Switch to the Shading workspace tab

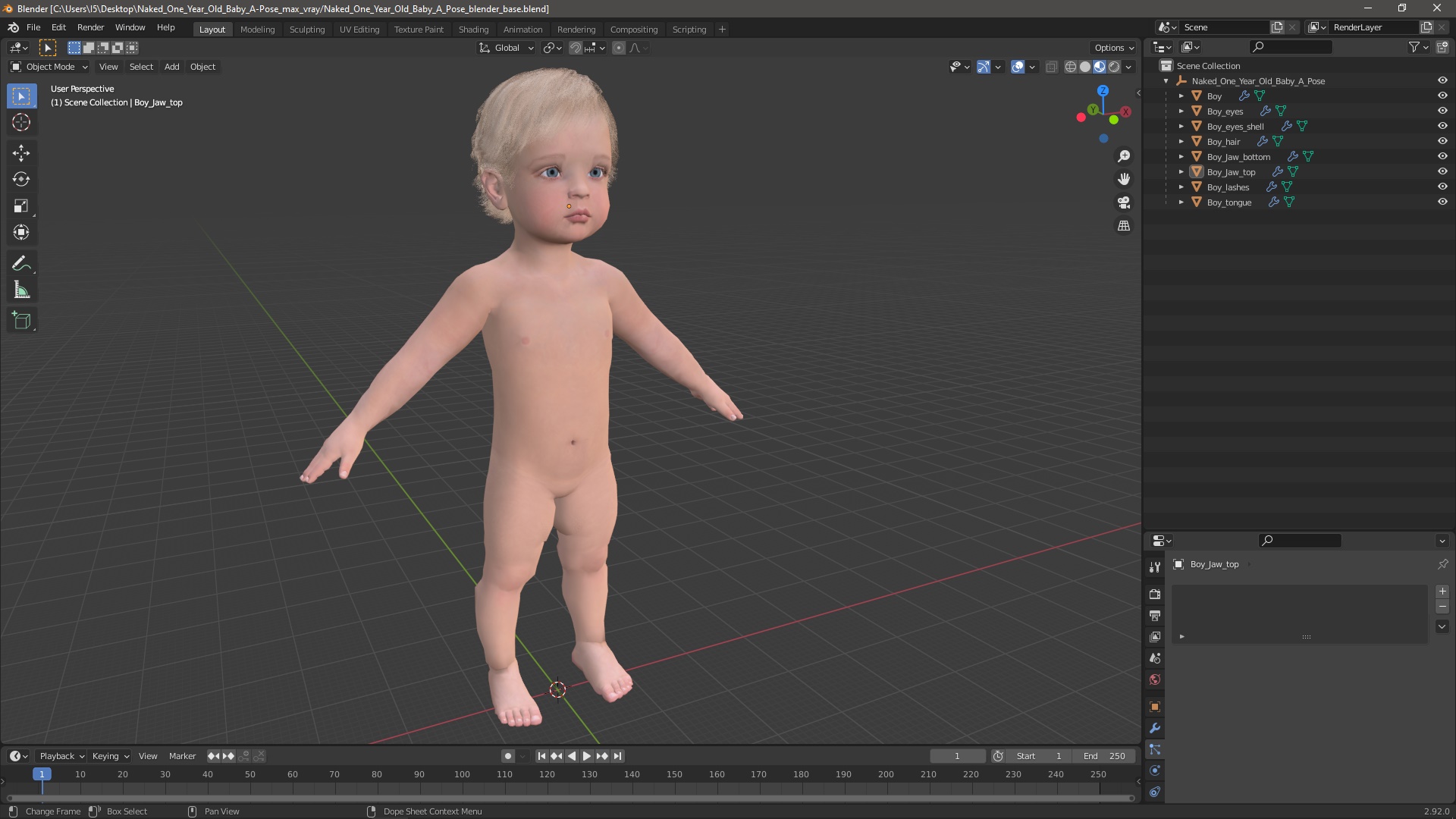[473, 30]
